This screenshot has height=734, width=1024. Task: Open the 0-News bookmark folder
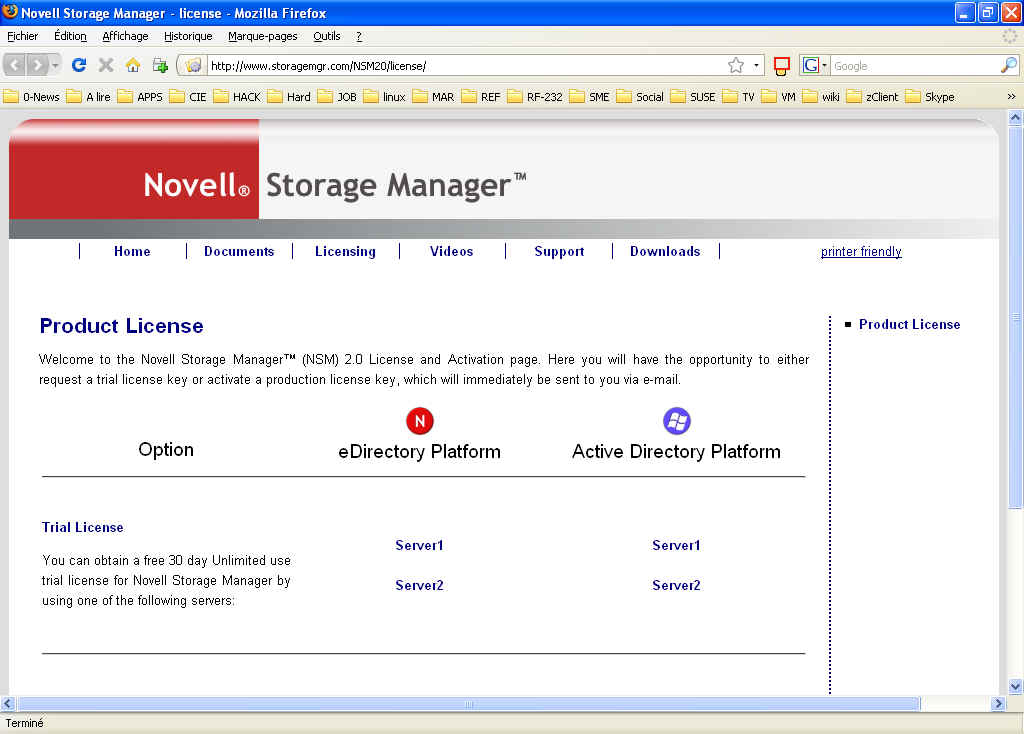point(31,97)
